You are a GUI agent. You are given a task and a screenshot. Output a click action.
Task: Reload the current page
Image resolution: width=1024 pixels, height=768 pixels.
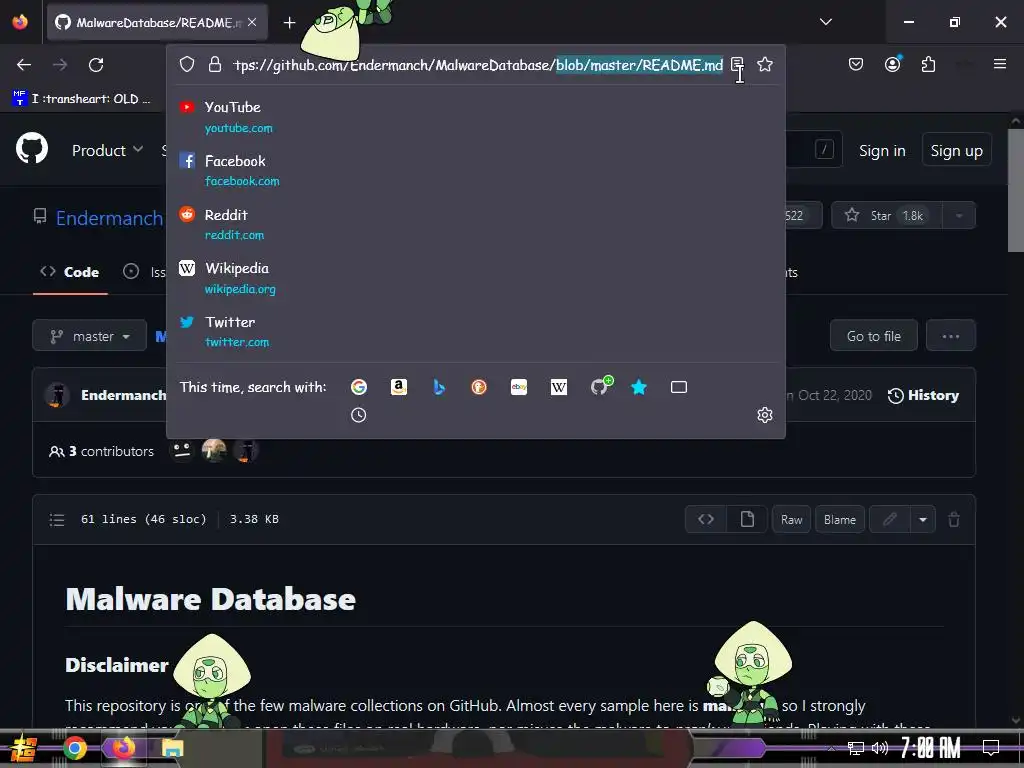(96, 65)
